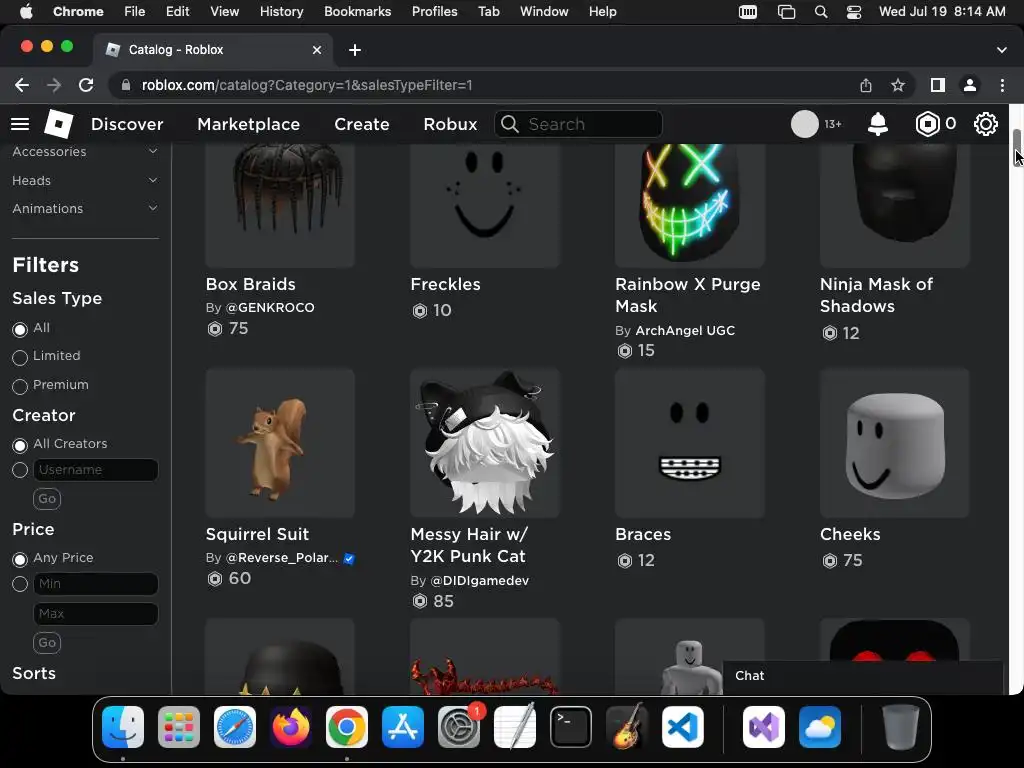This screenshot has width=1024, height=768.
Task: Open creator ArchAngel UGC link
Action: 684,330
